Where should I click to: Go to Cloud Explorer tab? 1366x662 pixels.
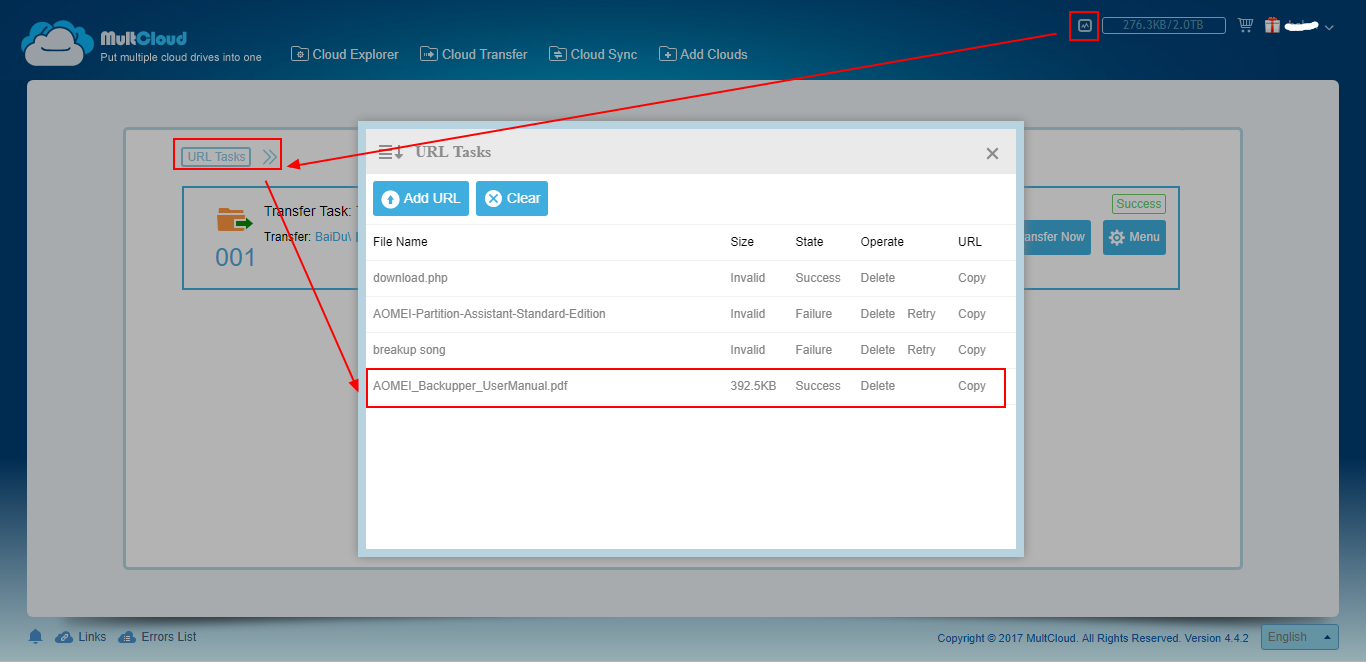345,54
